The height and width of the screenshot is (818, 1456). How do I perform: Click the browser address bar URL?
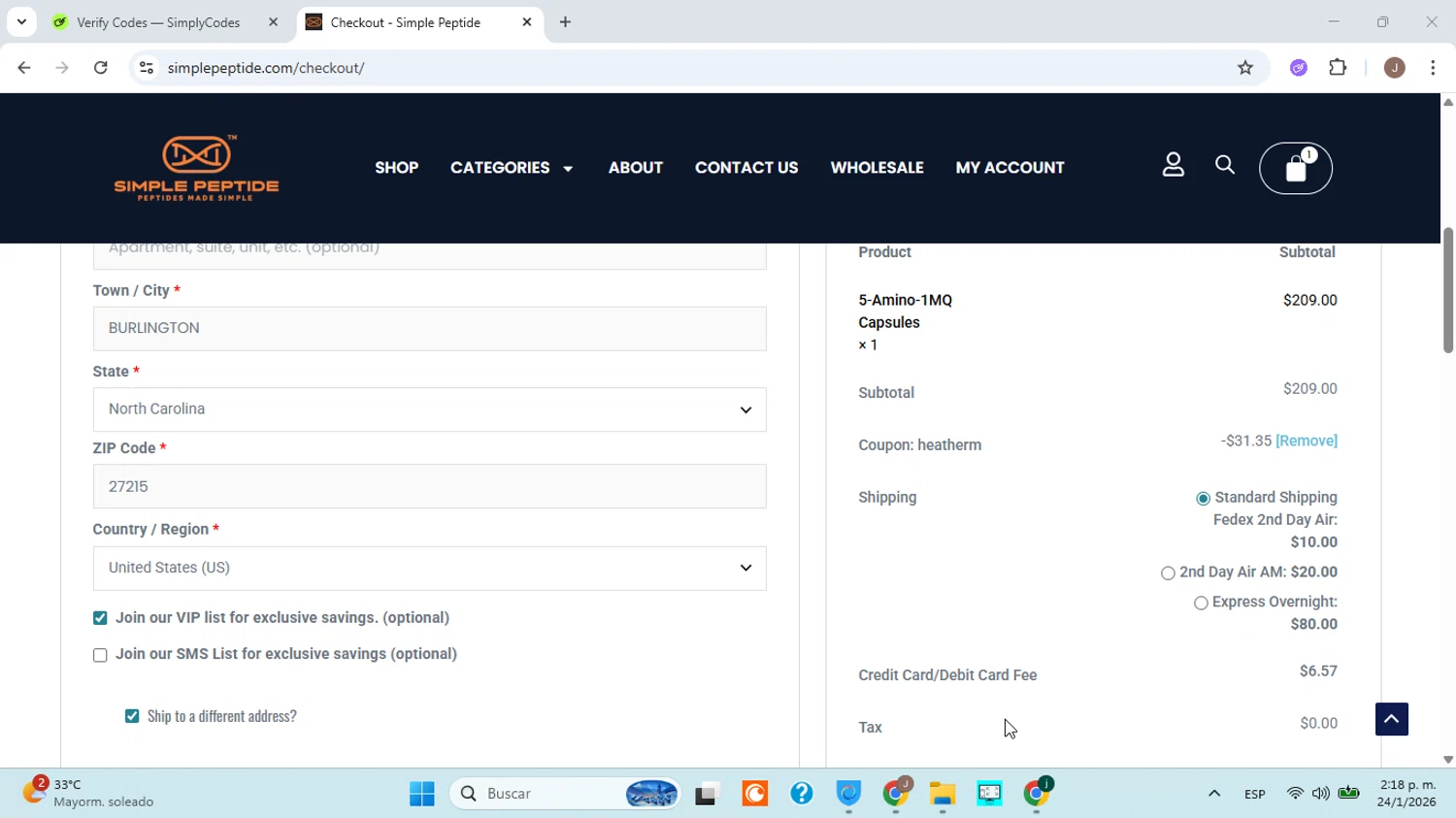pyautogui.click(x=266, y=68)
